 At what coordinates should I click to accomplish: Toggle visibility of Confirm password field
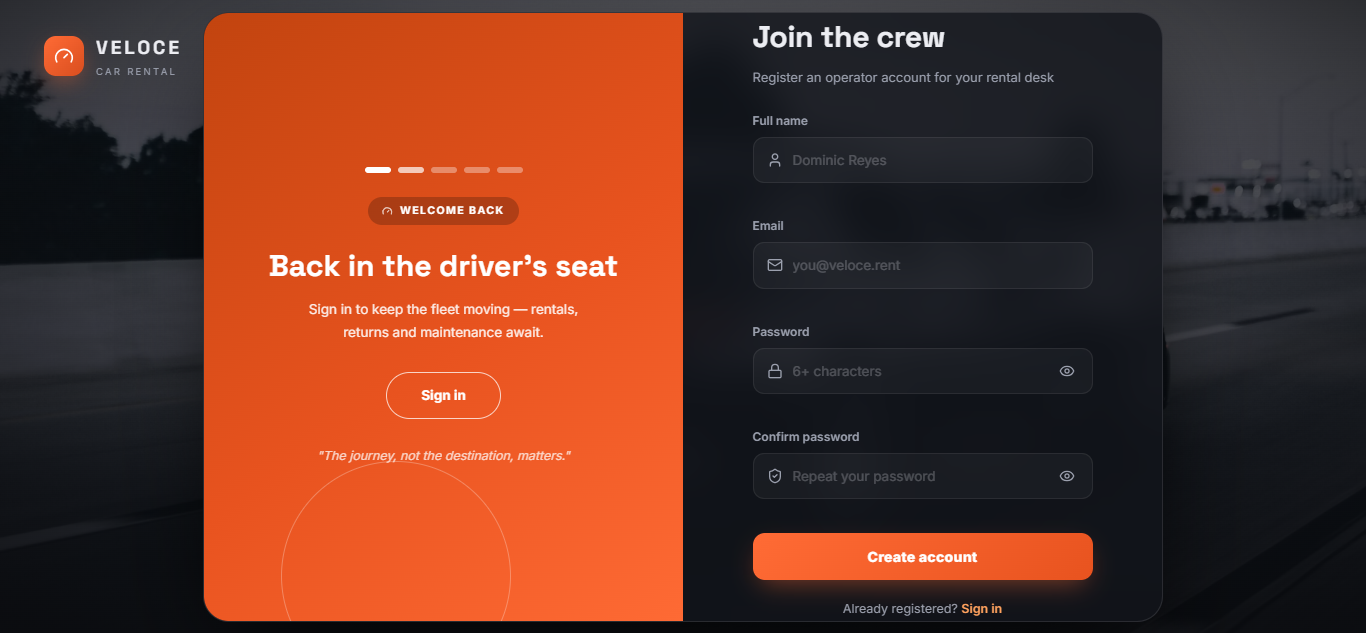tap(1067, 476)
